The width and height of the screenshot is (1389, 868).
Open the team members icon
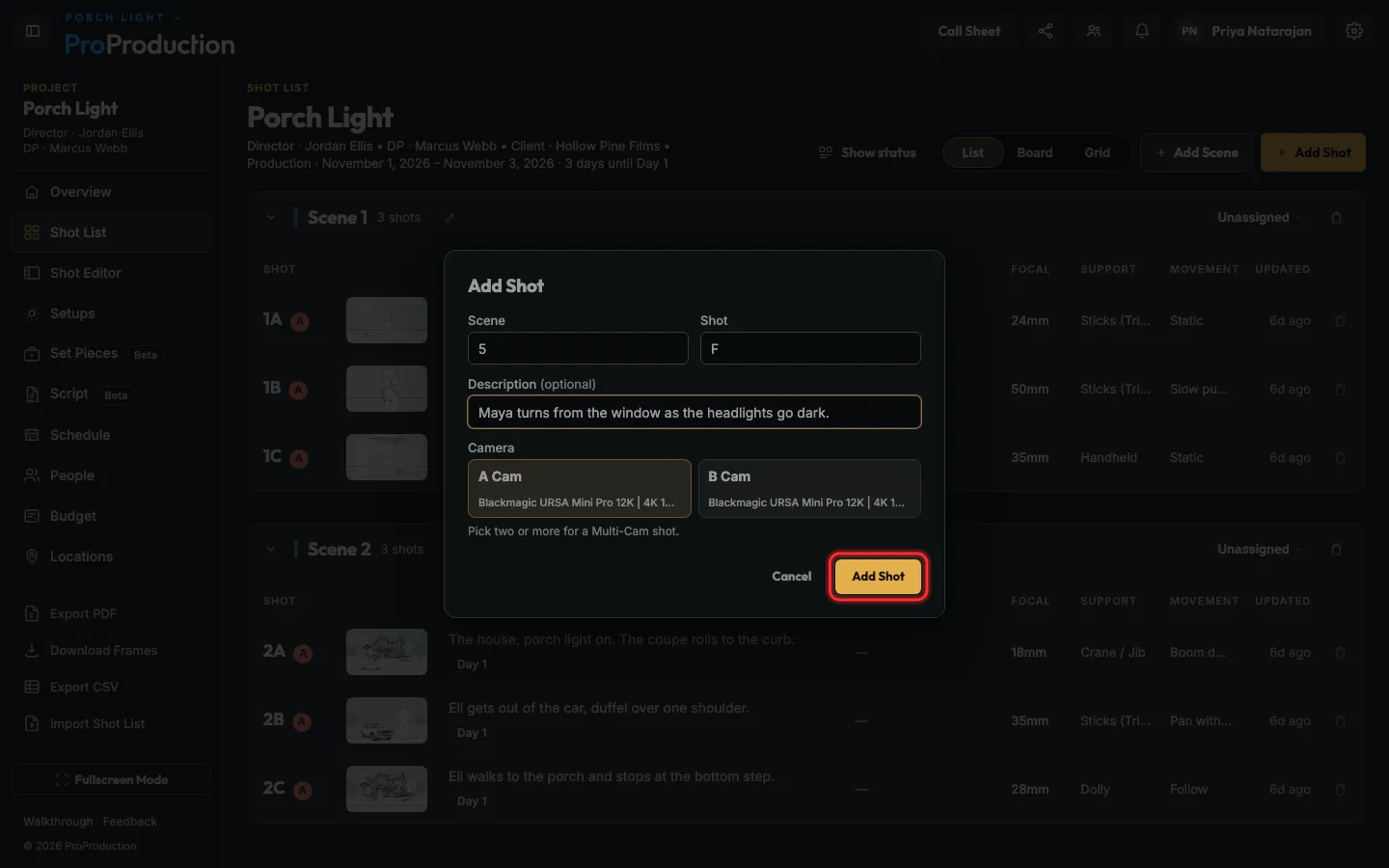tap(1094, 31)
